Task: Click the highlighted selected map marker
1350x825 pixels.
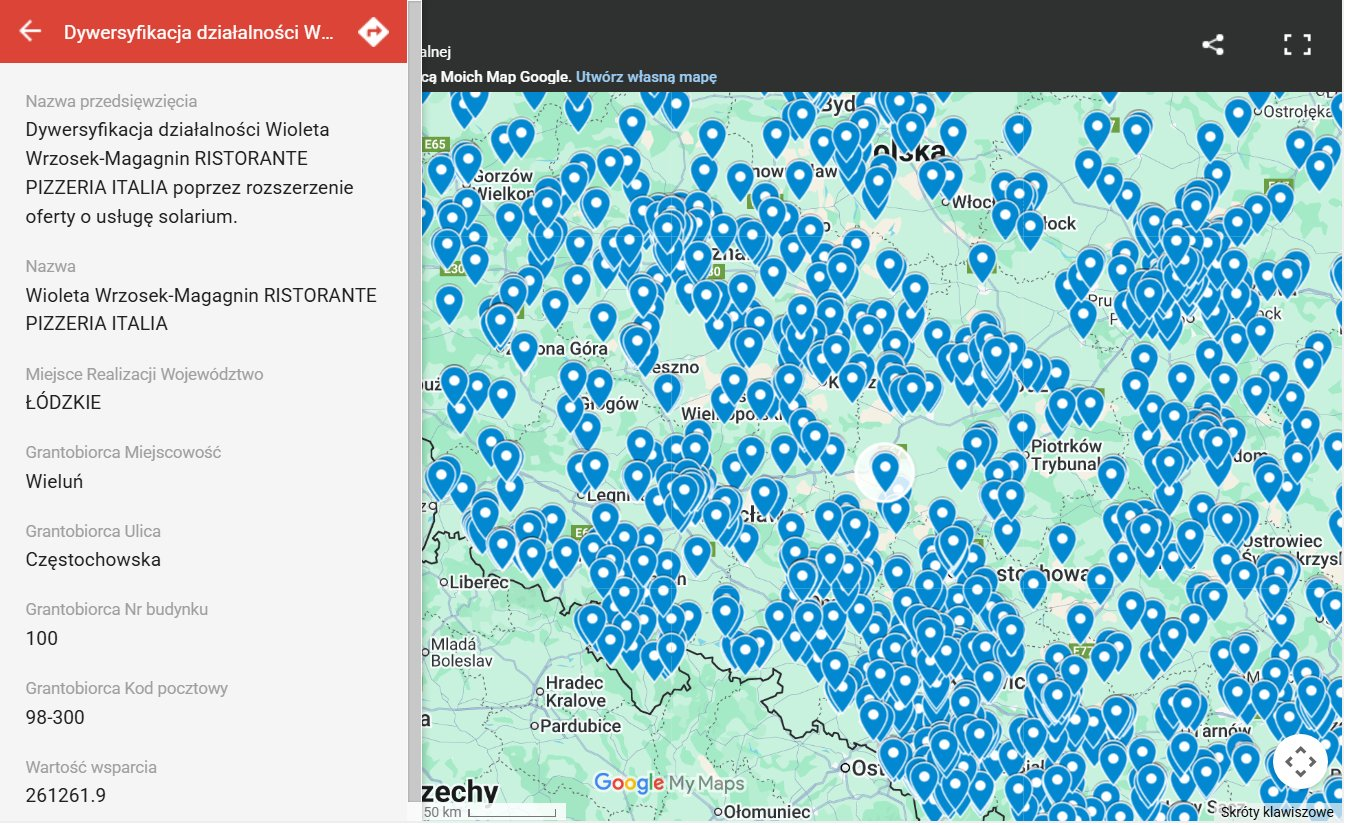Action: click(885, 470)
